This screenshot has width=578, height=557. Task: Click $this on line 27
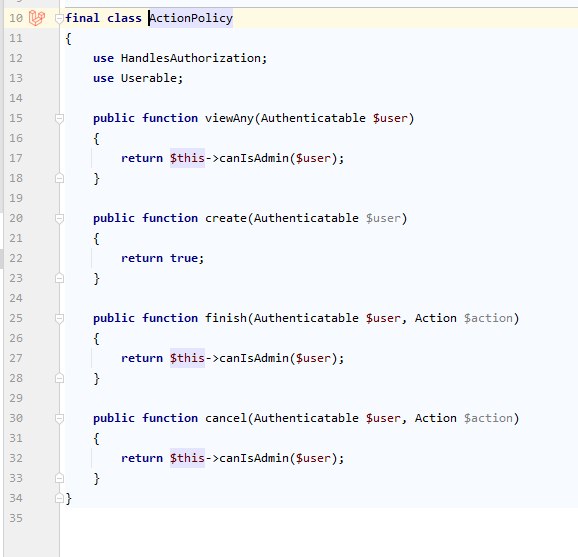(187, 358)
